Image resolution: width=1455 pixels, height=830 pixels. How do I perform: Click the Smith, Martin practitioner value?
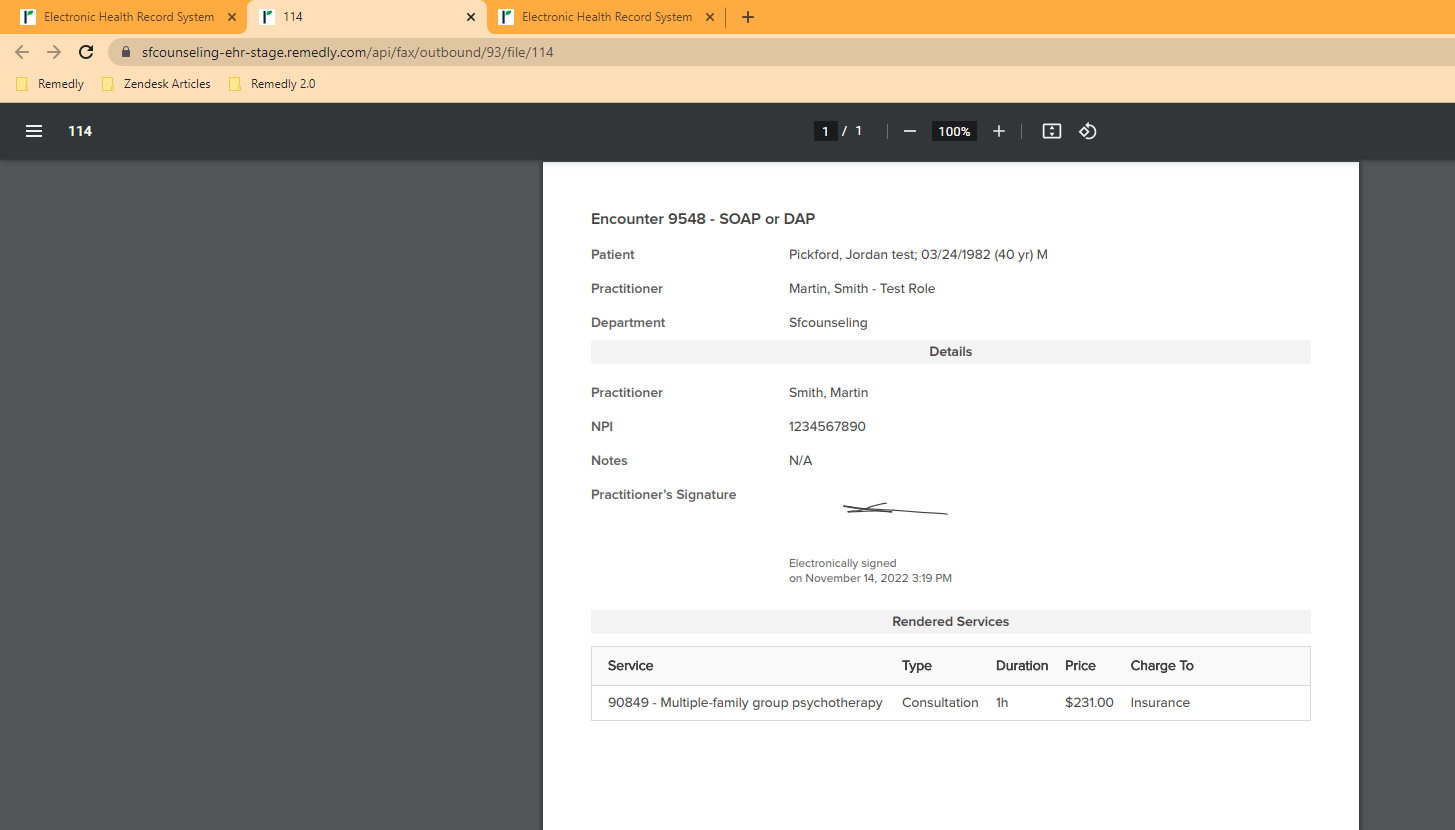[x=828, y=393]
